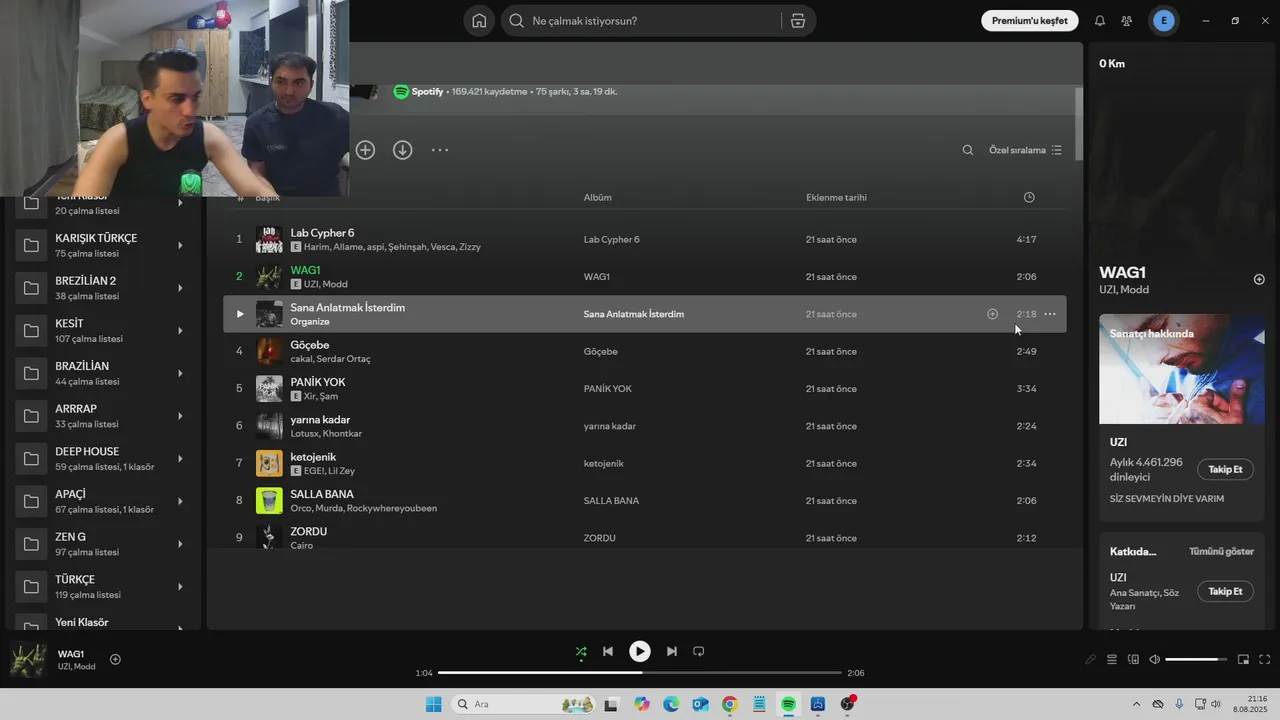Click the Premium'u keşfet button
Image resolution: width=1280 pixels, height=720 pixels.
1030,21
